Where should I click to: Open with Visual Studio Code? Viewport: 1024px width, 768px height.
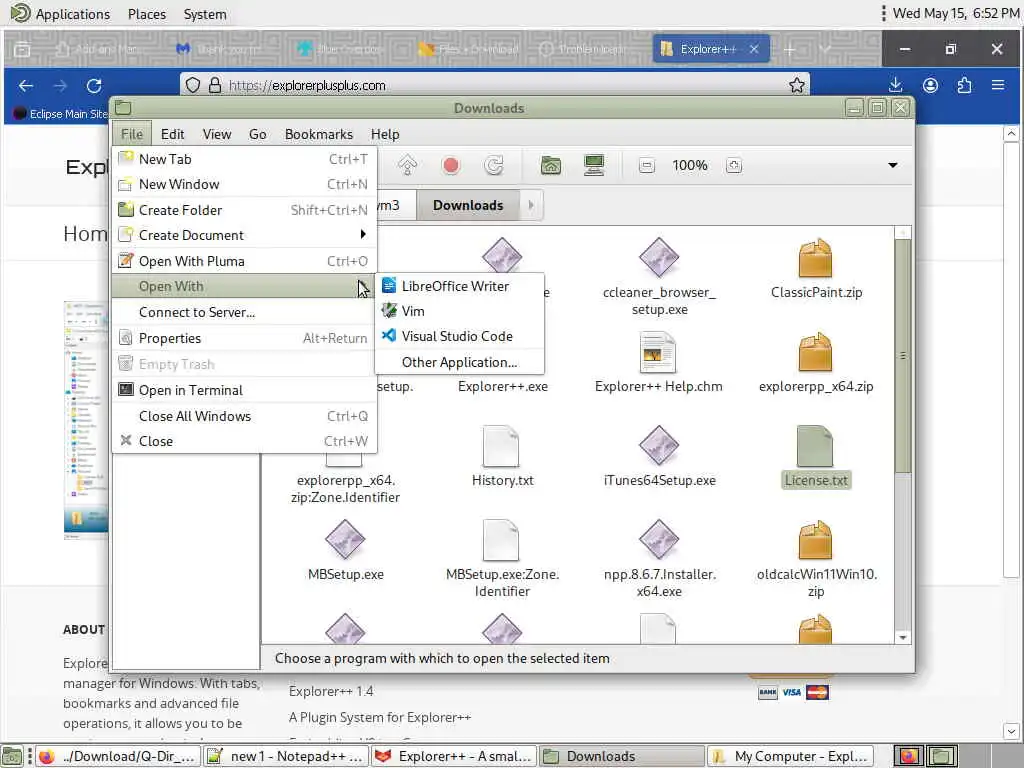pyautogui.click(x=460, y=336)
